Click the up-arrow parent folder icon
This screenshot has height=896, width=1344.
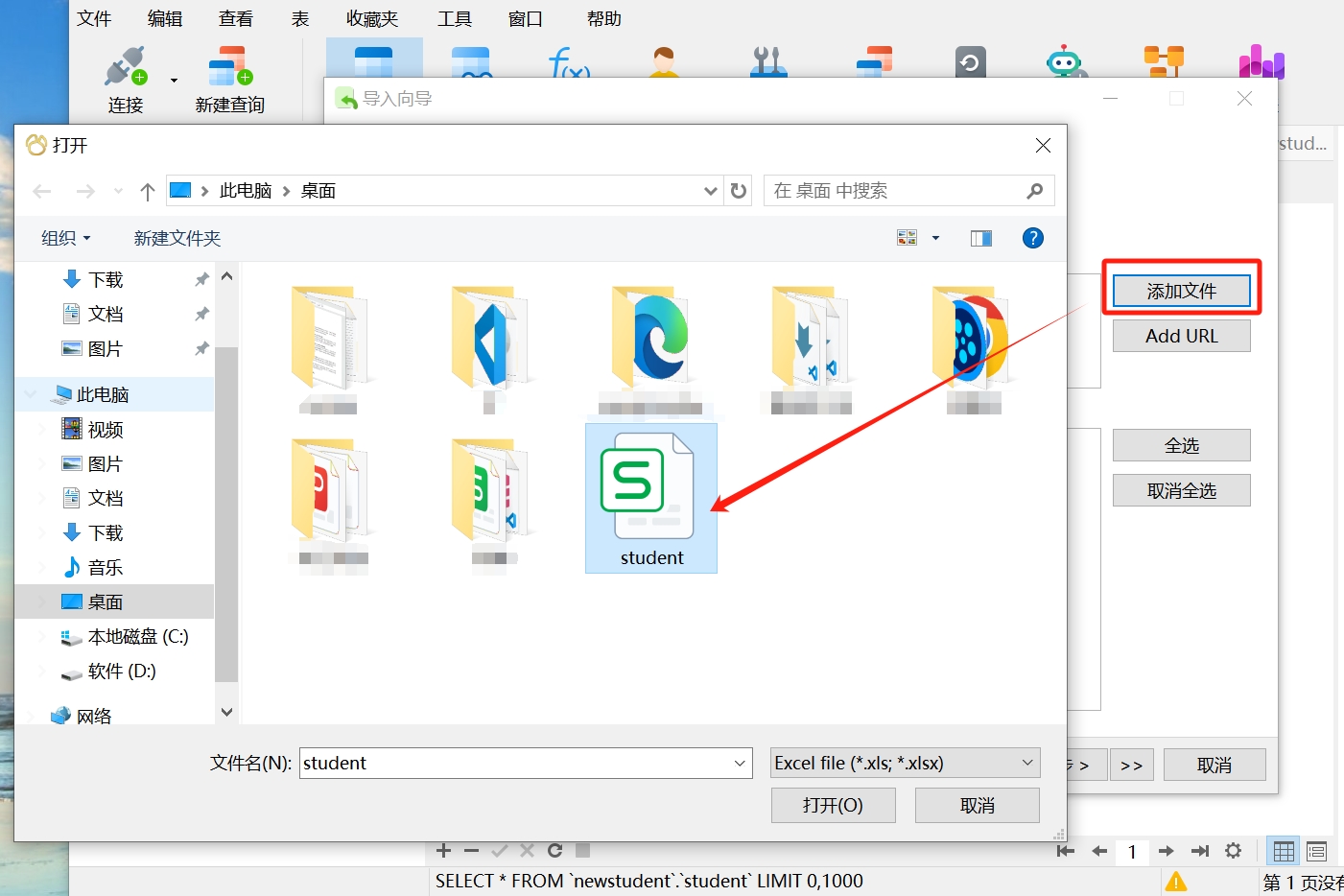(148, 191)
